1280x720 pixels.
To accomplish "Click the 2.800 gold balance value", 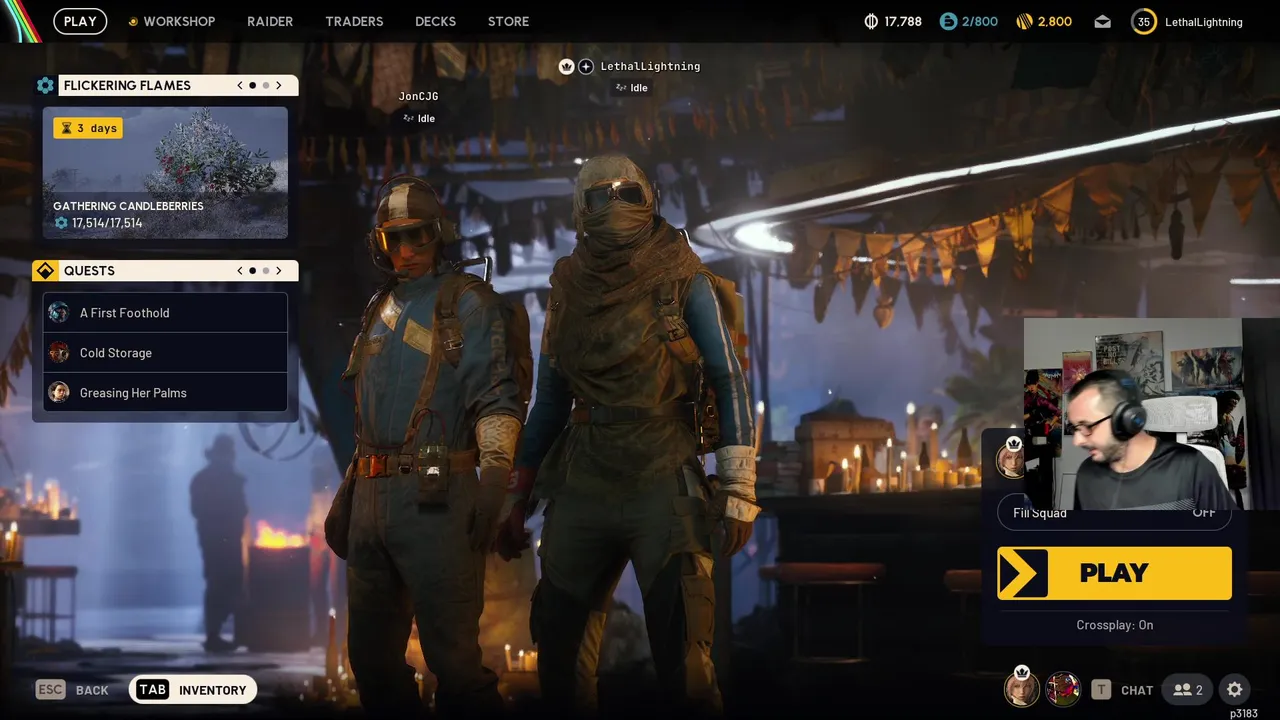I will (1055, 21).
